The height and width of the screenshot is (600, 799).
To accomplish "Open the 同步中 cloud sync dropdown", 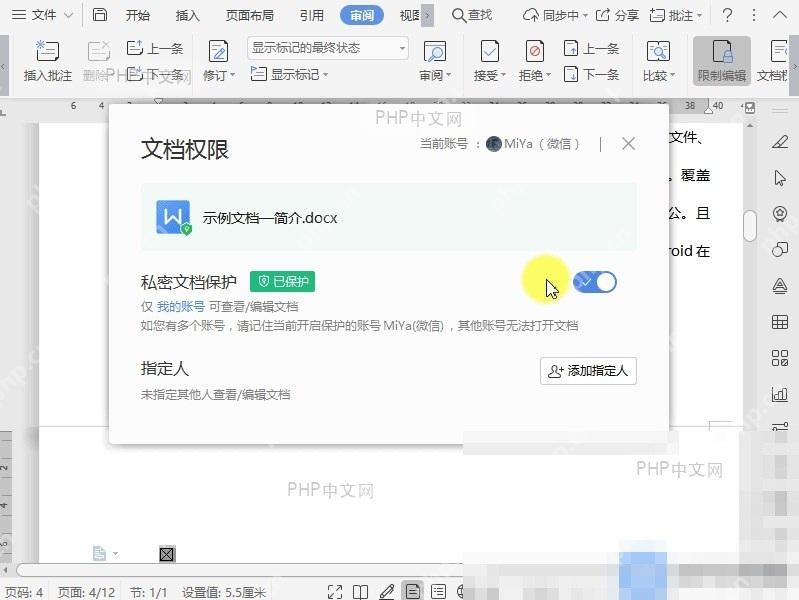I will coord(555,15).
